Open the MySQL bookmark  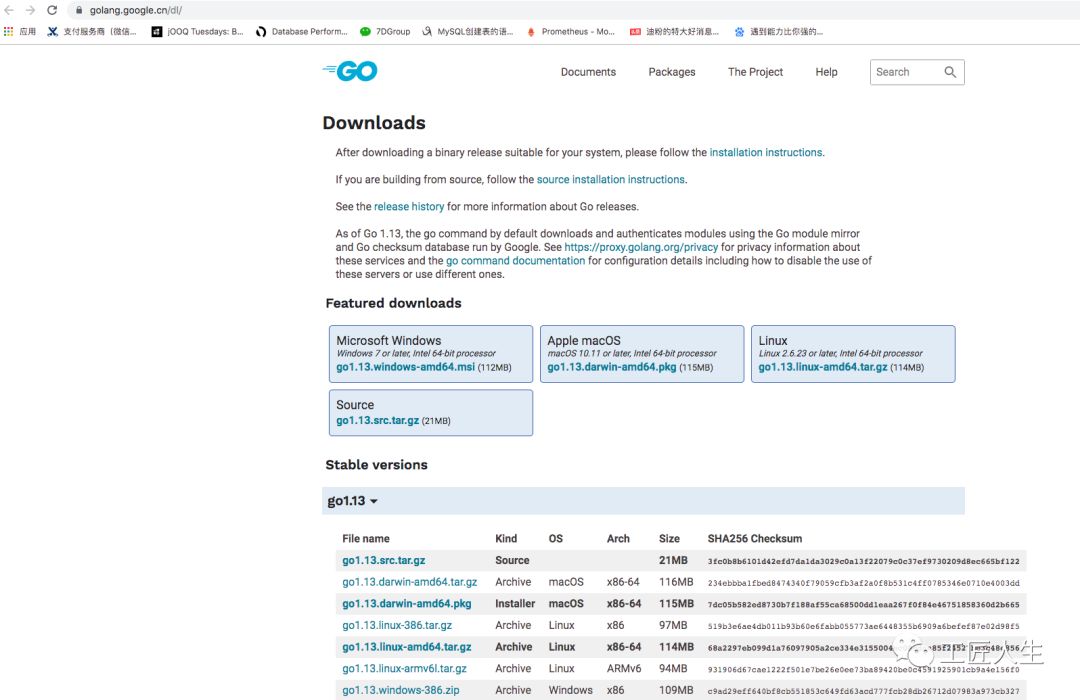pyautogui.click(x=468, y=32)
